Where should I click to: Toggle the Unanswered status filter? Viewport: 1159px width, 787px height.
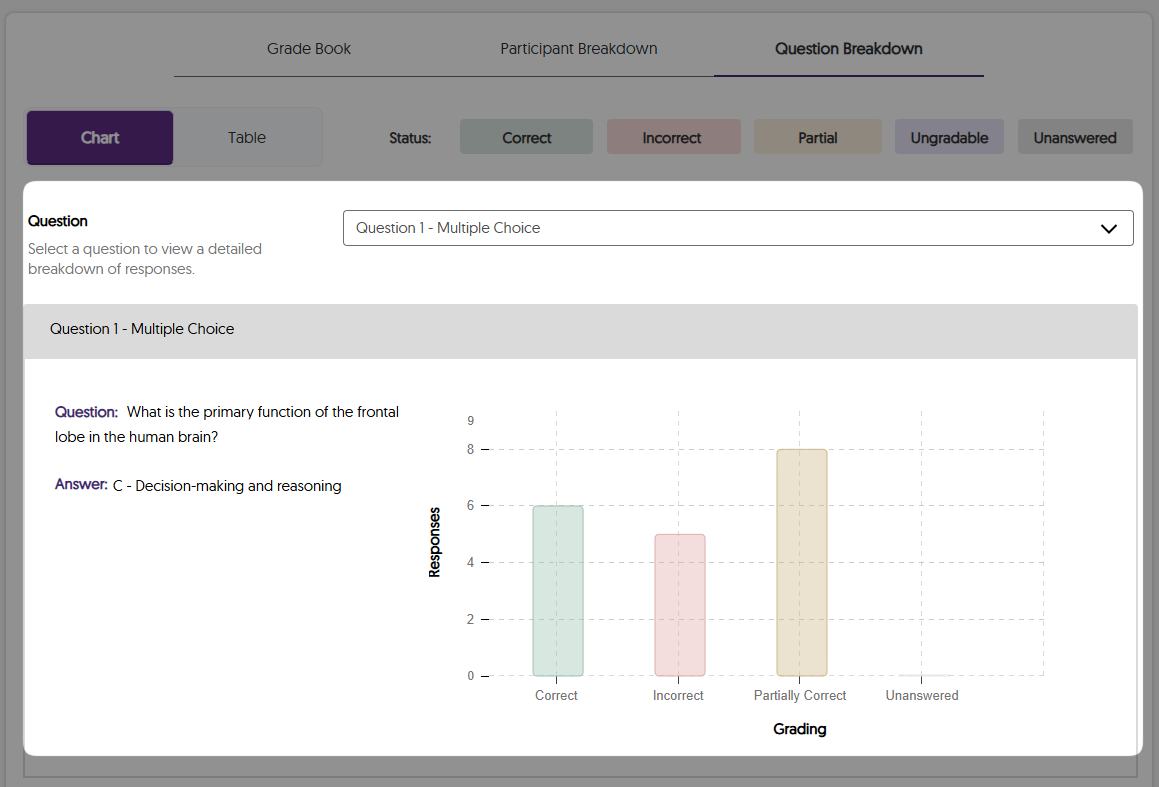pyautogui.click(x=1075, y=137)
